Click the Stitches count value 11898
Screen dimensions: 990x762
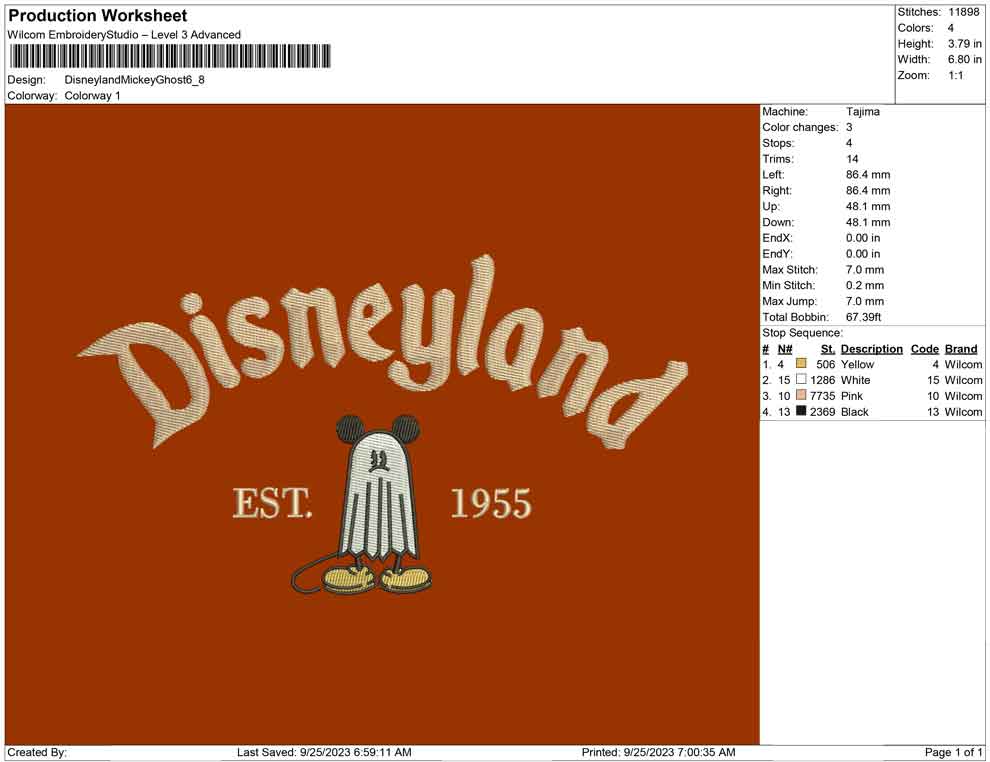click(x=965, y=12)
